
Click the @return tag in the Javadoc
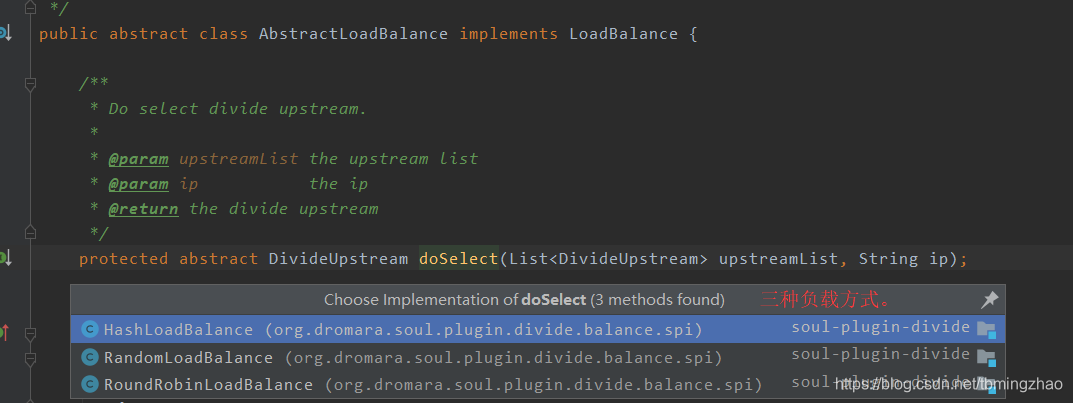click(143, 209)
